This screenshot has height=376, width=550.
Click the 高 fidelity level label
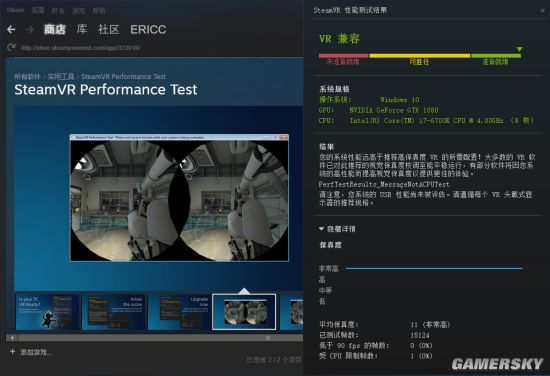pyautogui.click(x=322, y=280)
